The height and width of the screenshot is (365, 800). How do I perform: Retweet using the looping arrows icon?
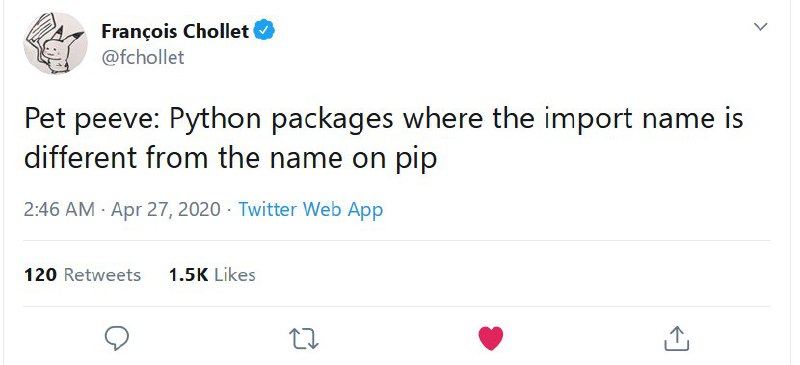[304, 338]
